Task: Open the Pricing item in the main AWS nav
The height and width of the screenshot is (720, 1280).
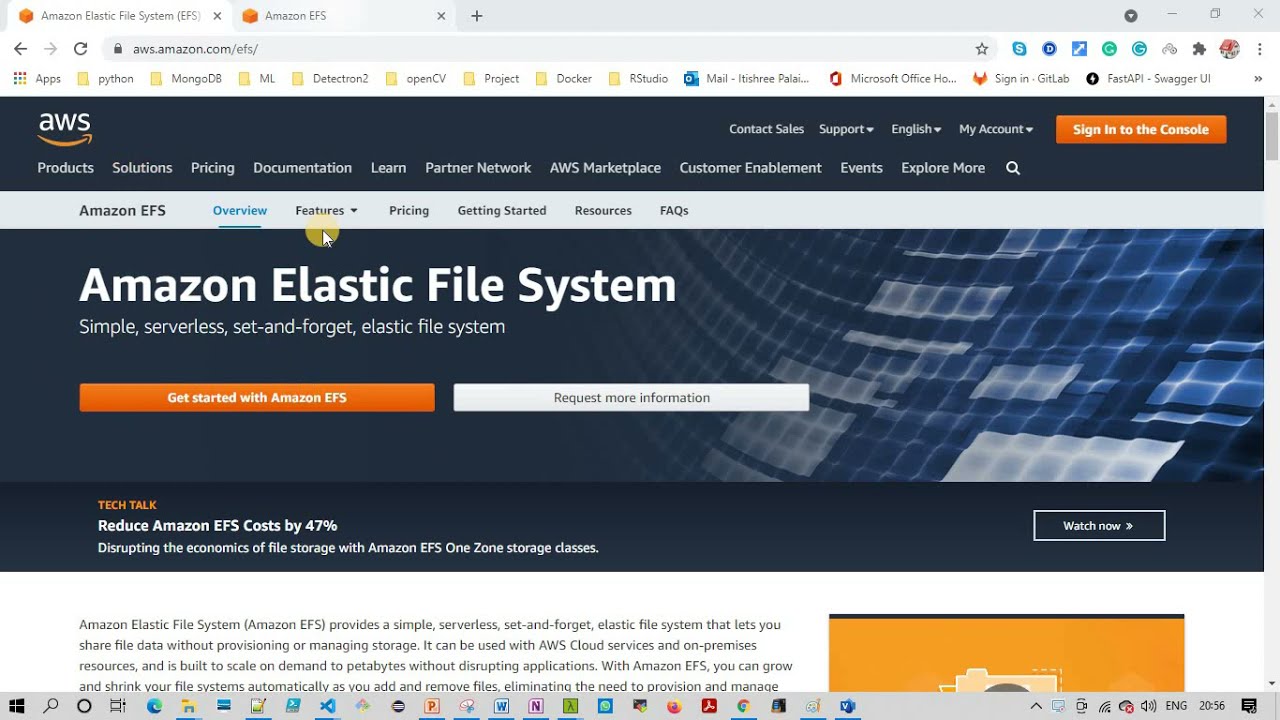Action: tap(212, 168)
